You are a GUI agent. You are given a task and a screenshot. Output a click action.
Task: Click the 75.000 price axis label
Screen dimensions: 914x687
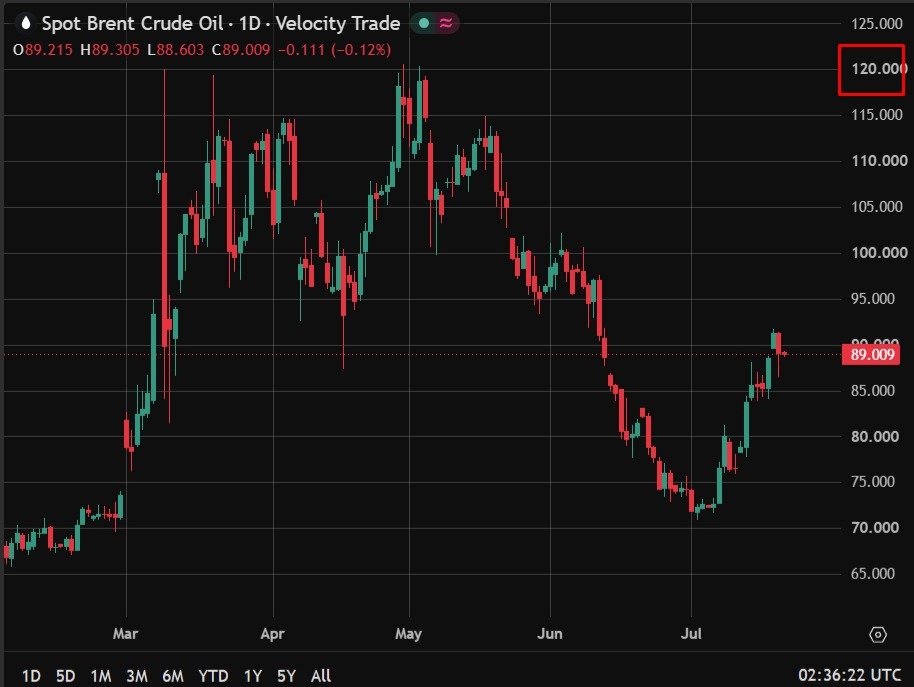pyautogui.click(x=873, y=482)
